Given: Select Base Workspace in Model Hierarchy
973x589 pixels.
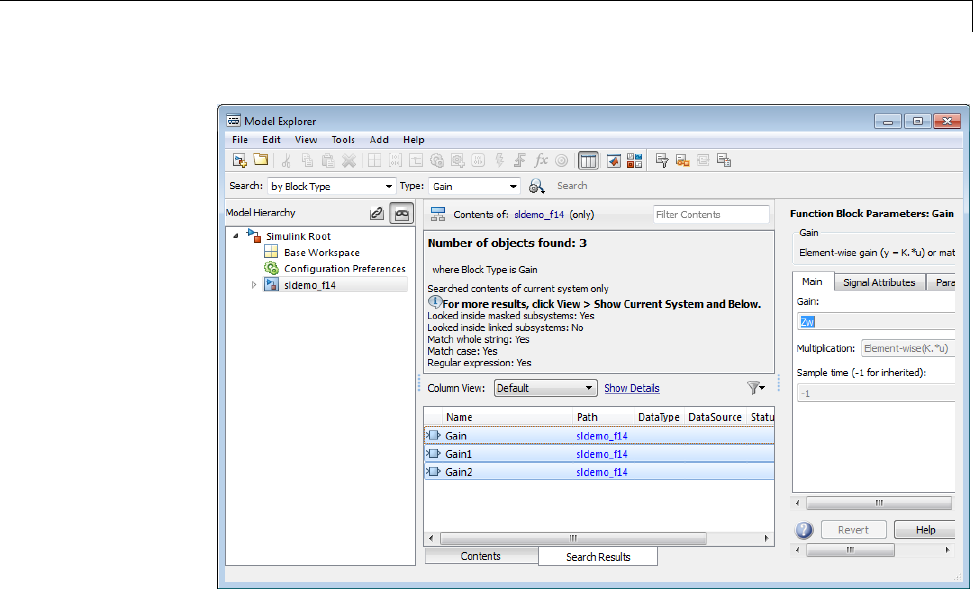Looking at the screenshot, I should tap(321, 253).
